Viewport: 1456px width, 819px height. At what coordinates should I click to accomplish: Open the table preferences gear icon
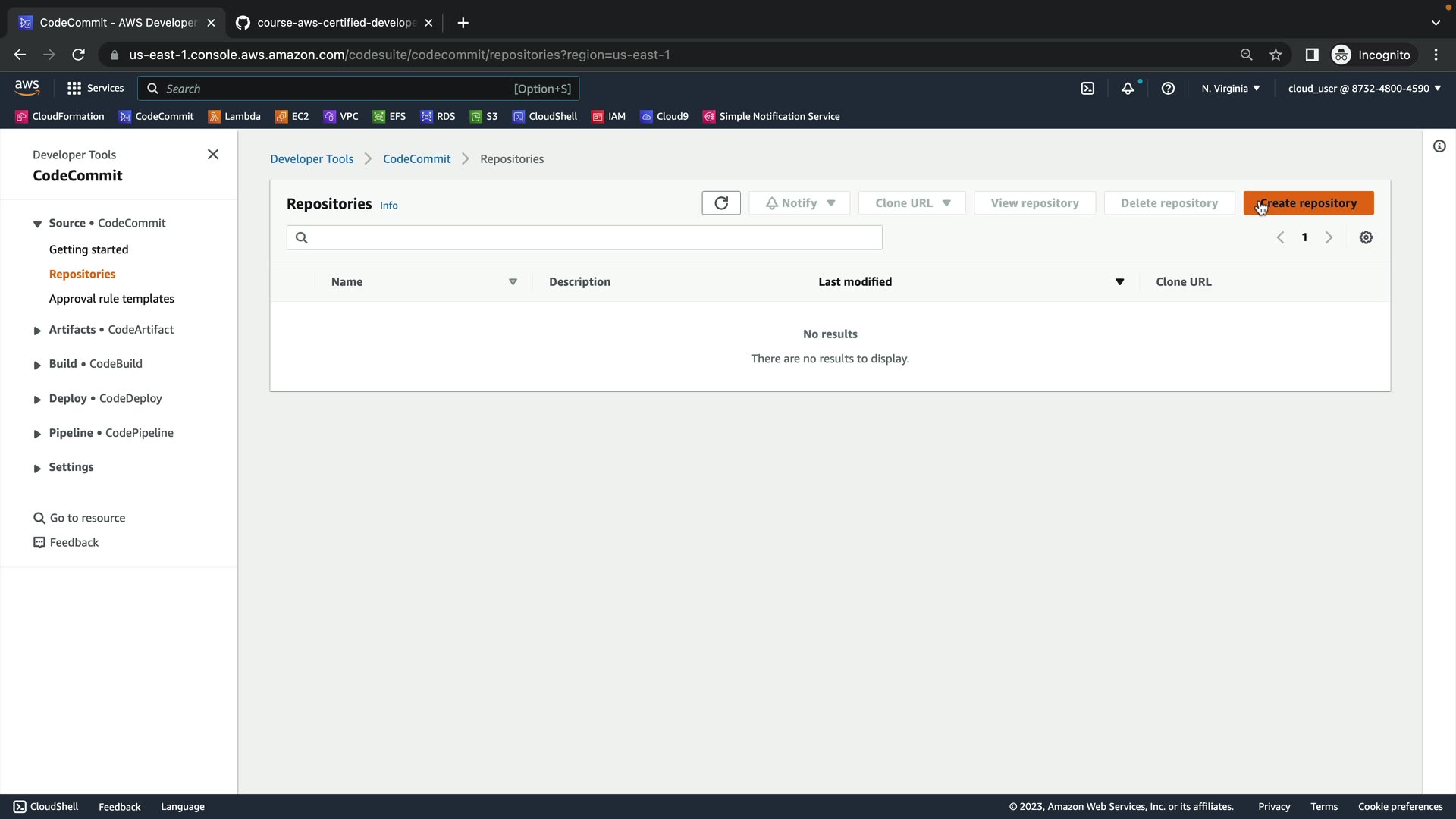click(x=1366, y=237)
